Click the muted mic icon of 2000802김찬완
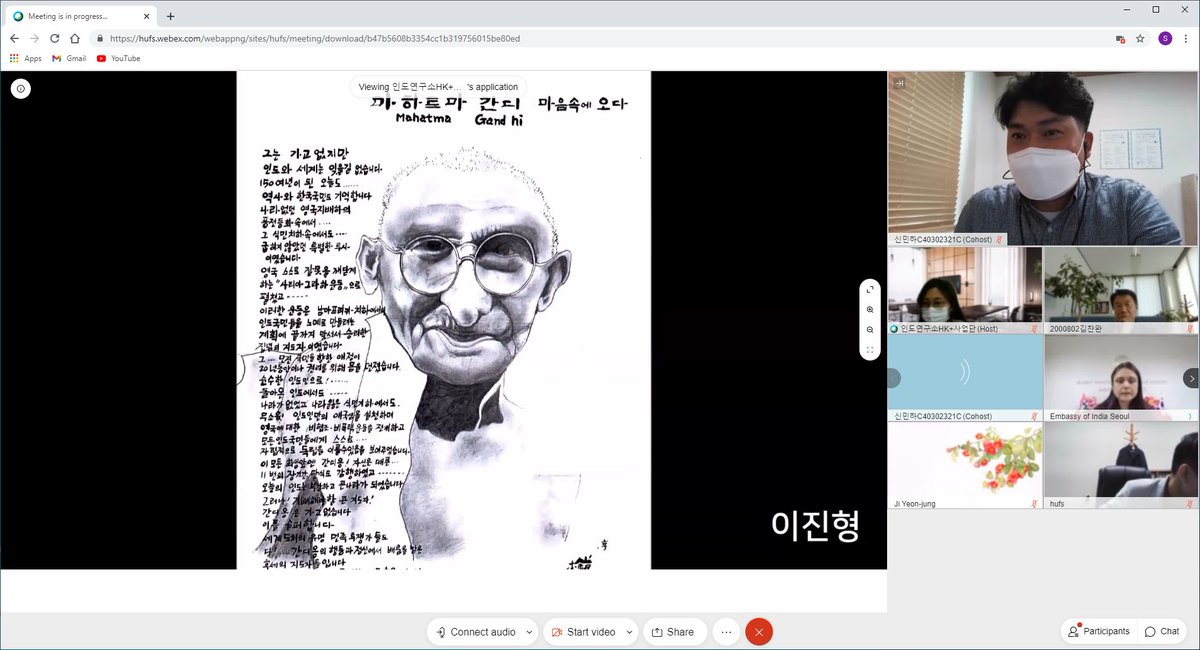 tap(1189, 328)
